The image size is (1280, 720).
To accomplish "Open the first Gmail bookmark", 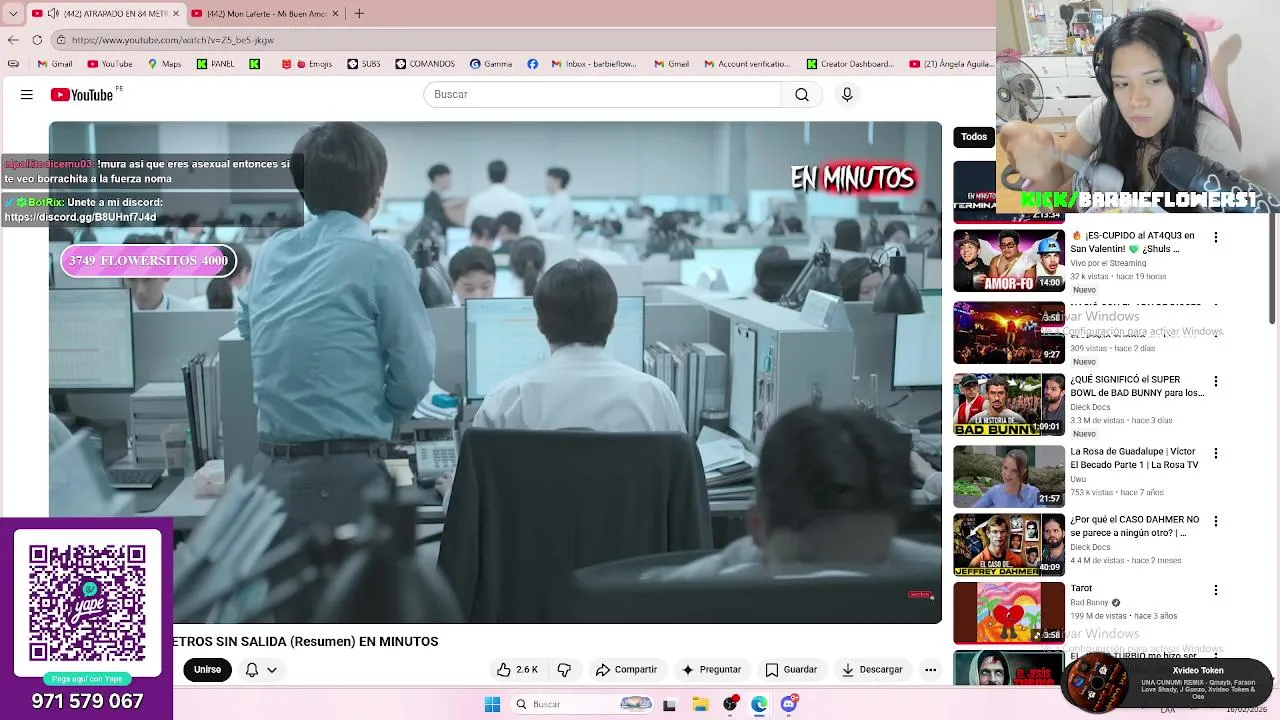I will [x=55, y=64].
